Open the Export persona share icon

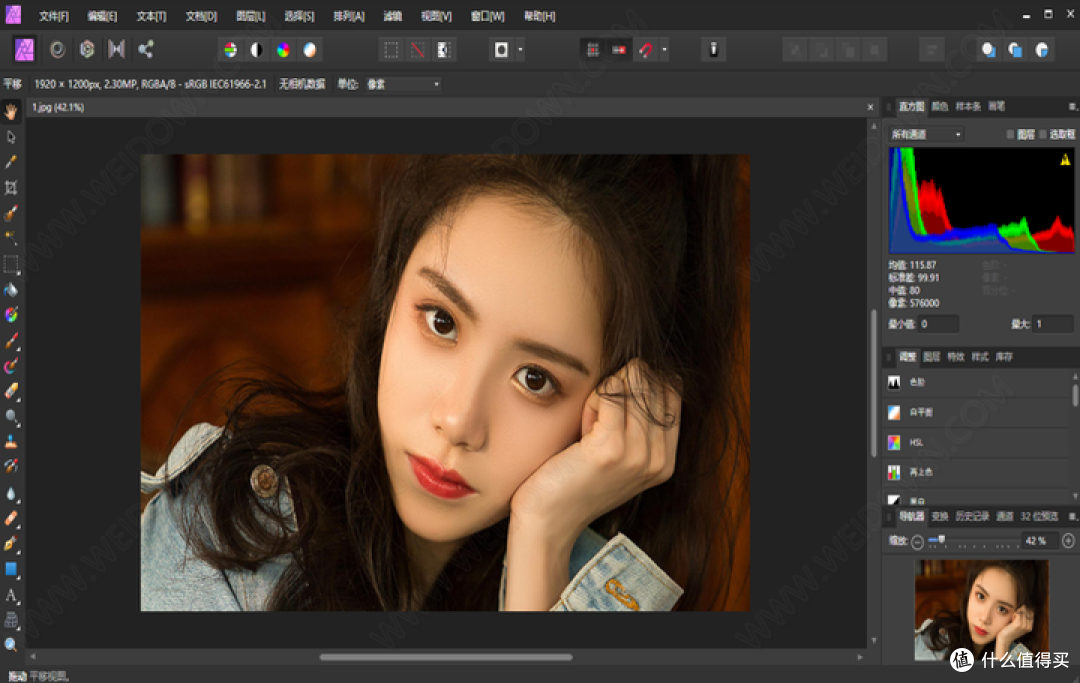click(x=145, y=50)
